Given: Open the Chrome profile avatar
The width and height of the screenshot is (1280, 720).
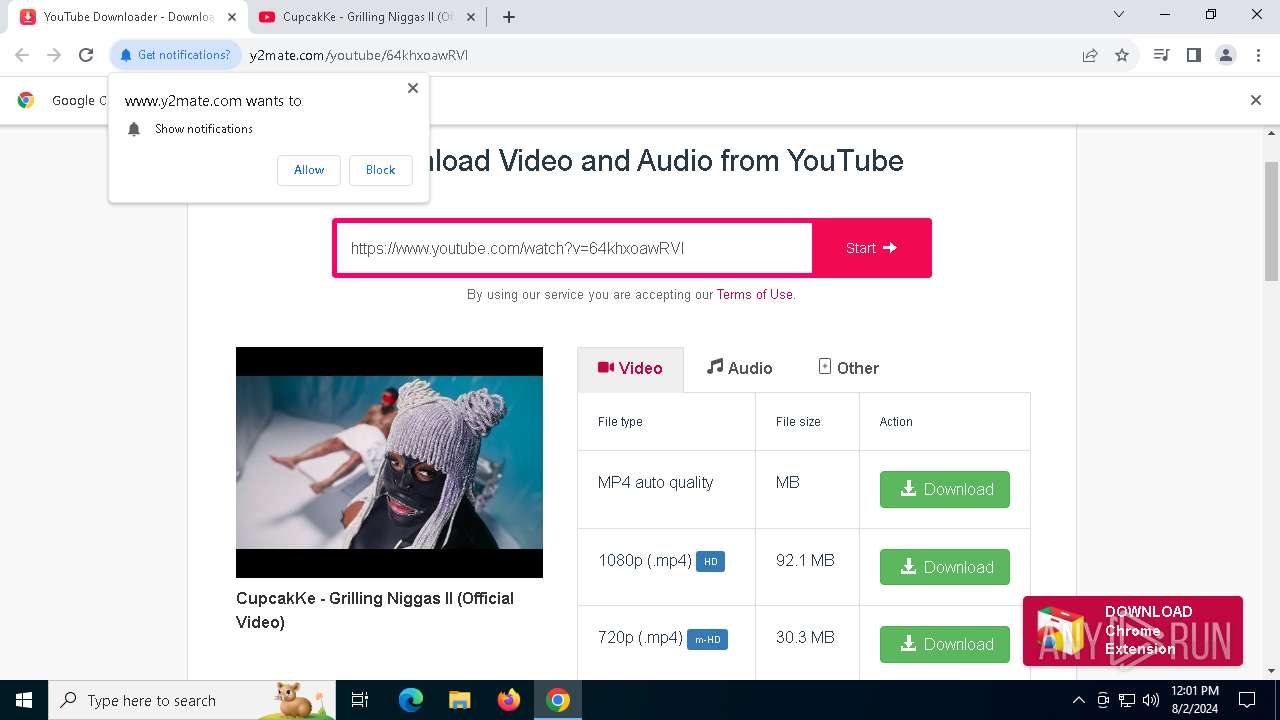Looking at the screenshot, I should 1226,55.
